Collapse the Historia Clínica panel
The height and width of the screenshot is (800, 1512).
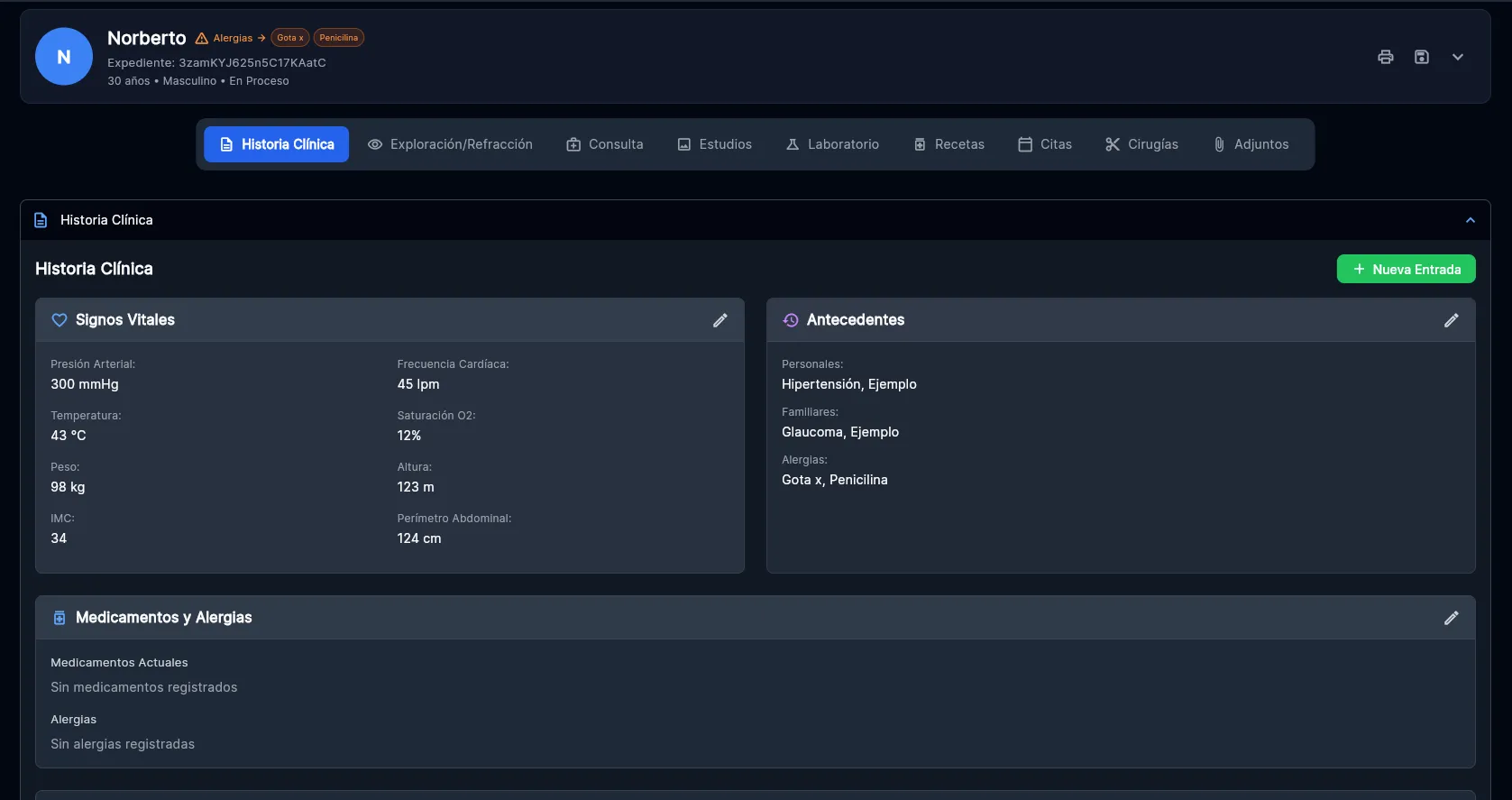coord(1471,220)
